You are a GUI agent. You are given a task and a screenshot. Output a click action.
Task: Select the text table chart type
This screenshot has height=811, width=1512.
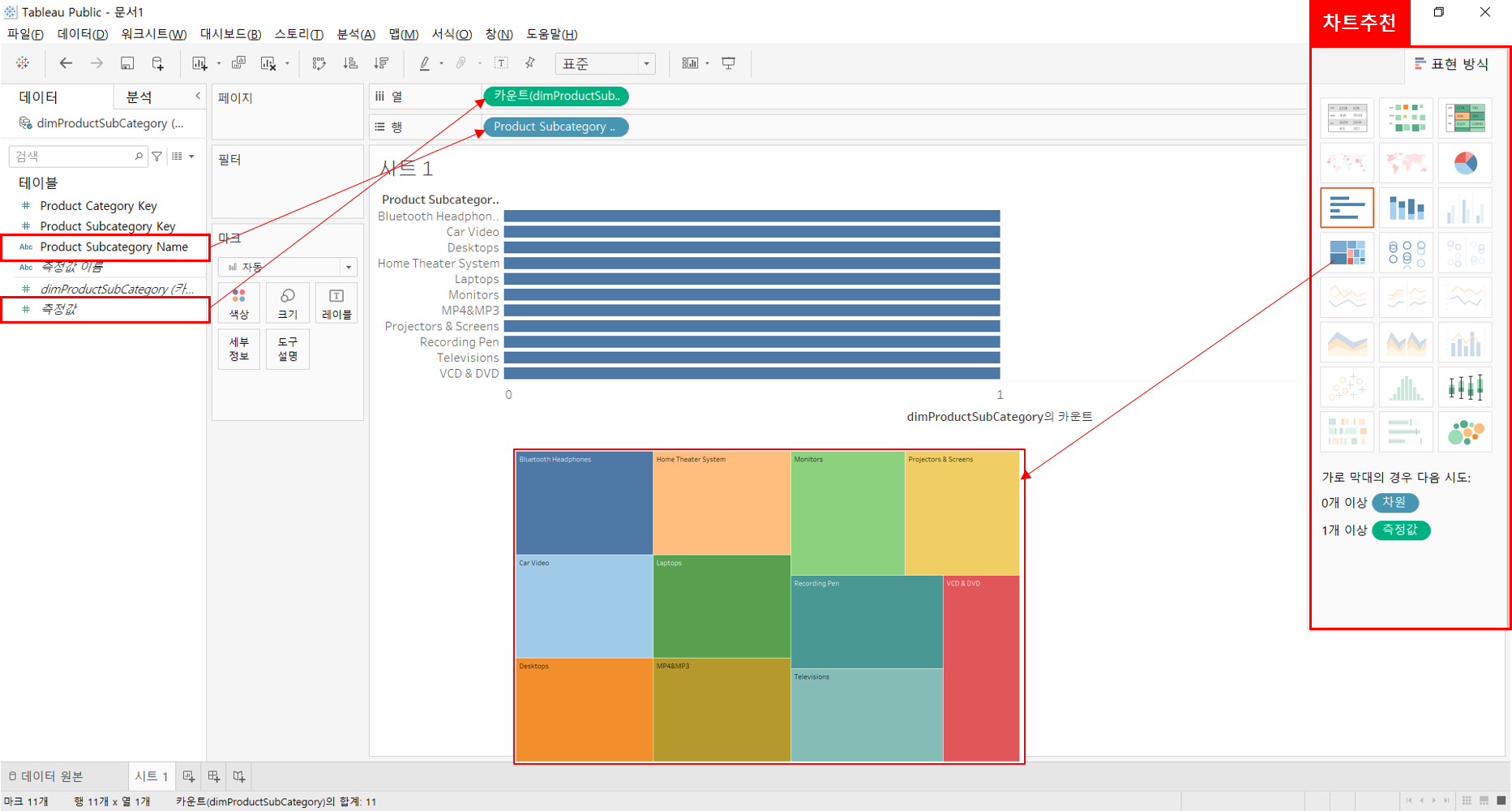(x=1347, y=118)
